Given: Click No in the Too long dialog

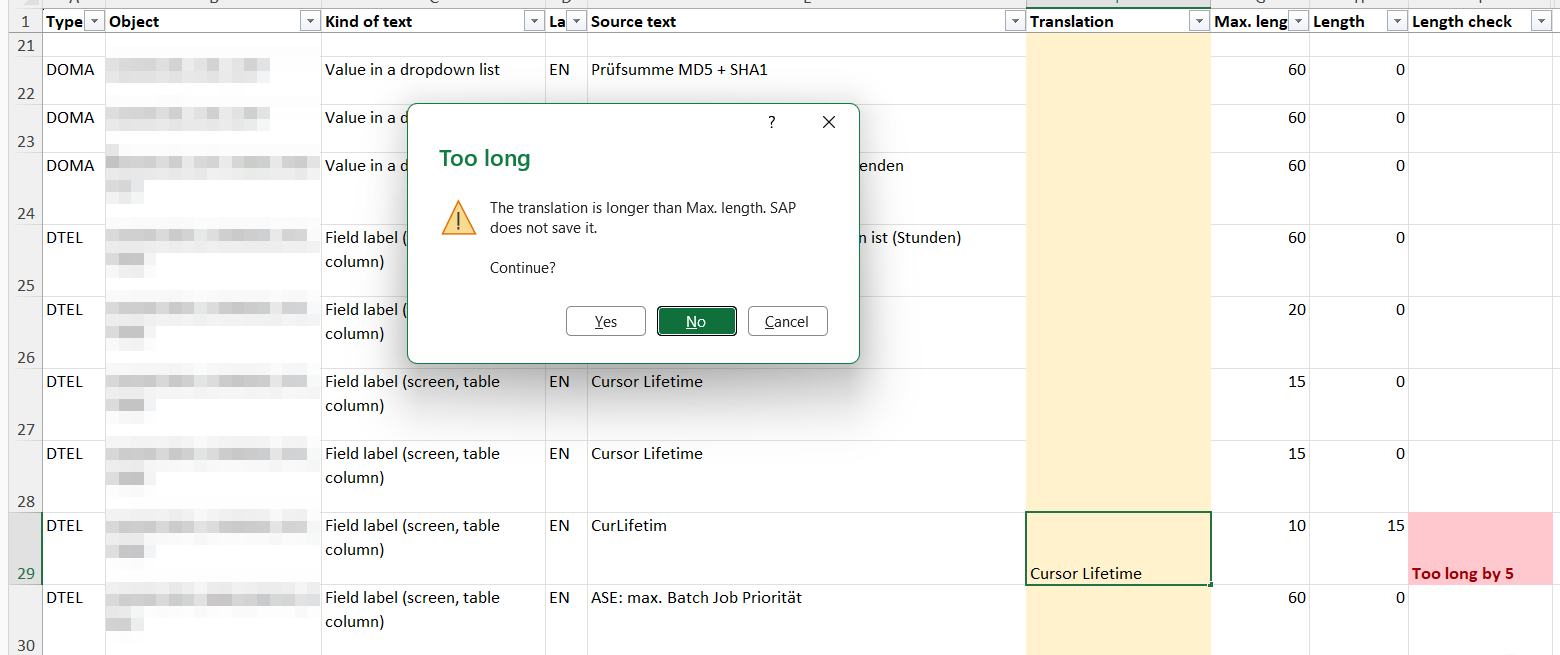Looking at the screenshot, I should pyautogui.click(x=696, y=321).
